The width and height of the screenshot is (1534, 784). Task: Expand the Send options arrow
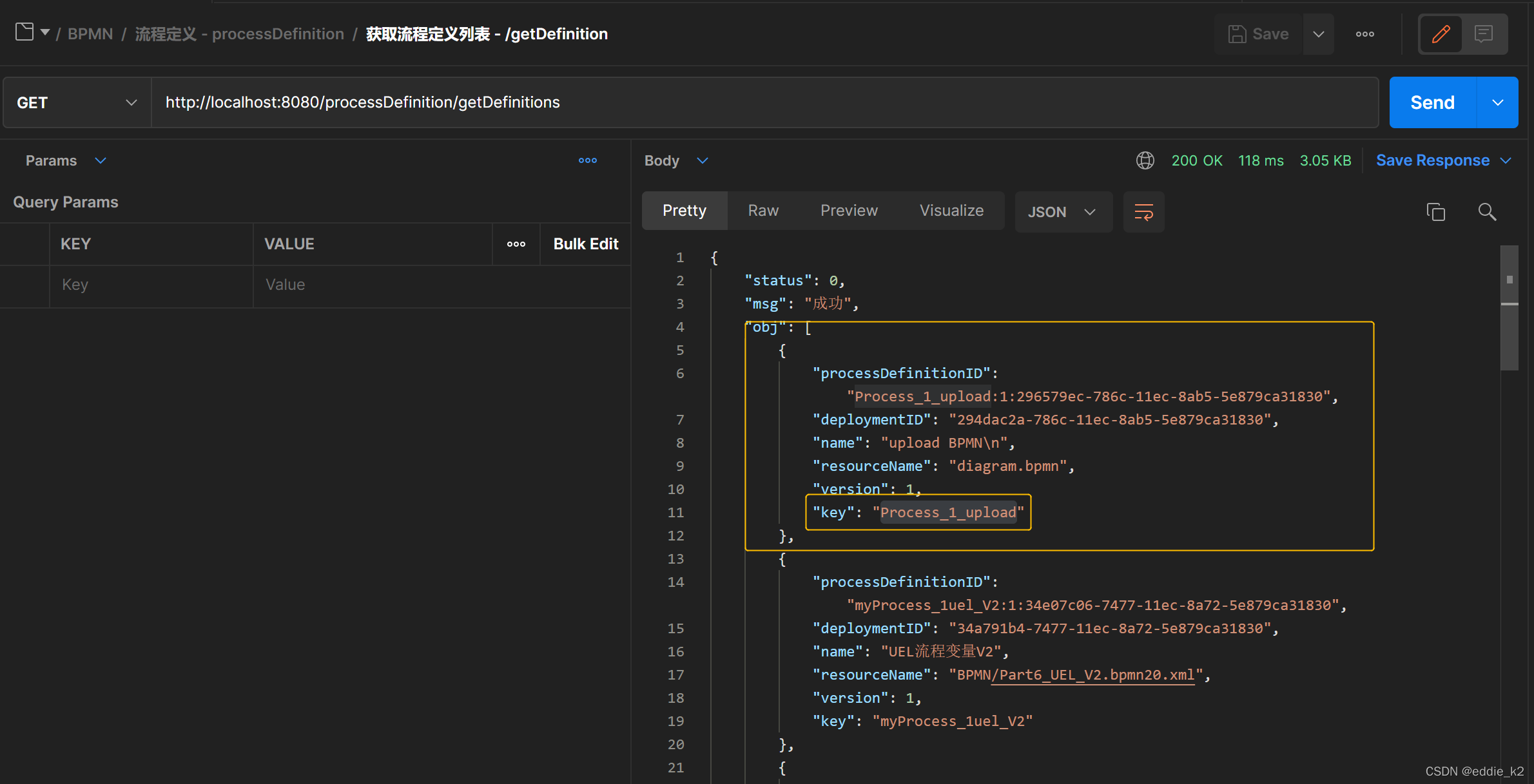[x=1498, y=102]
